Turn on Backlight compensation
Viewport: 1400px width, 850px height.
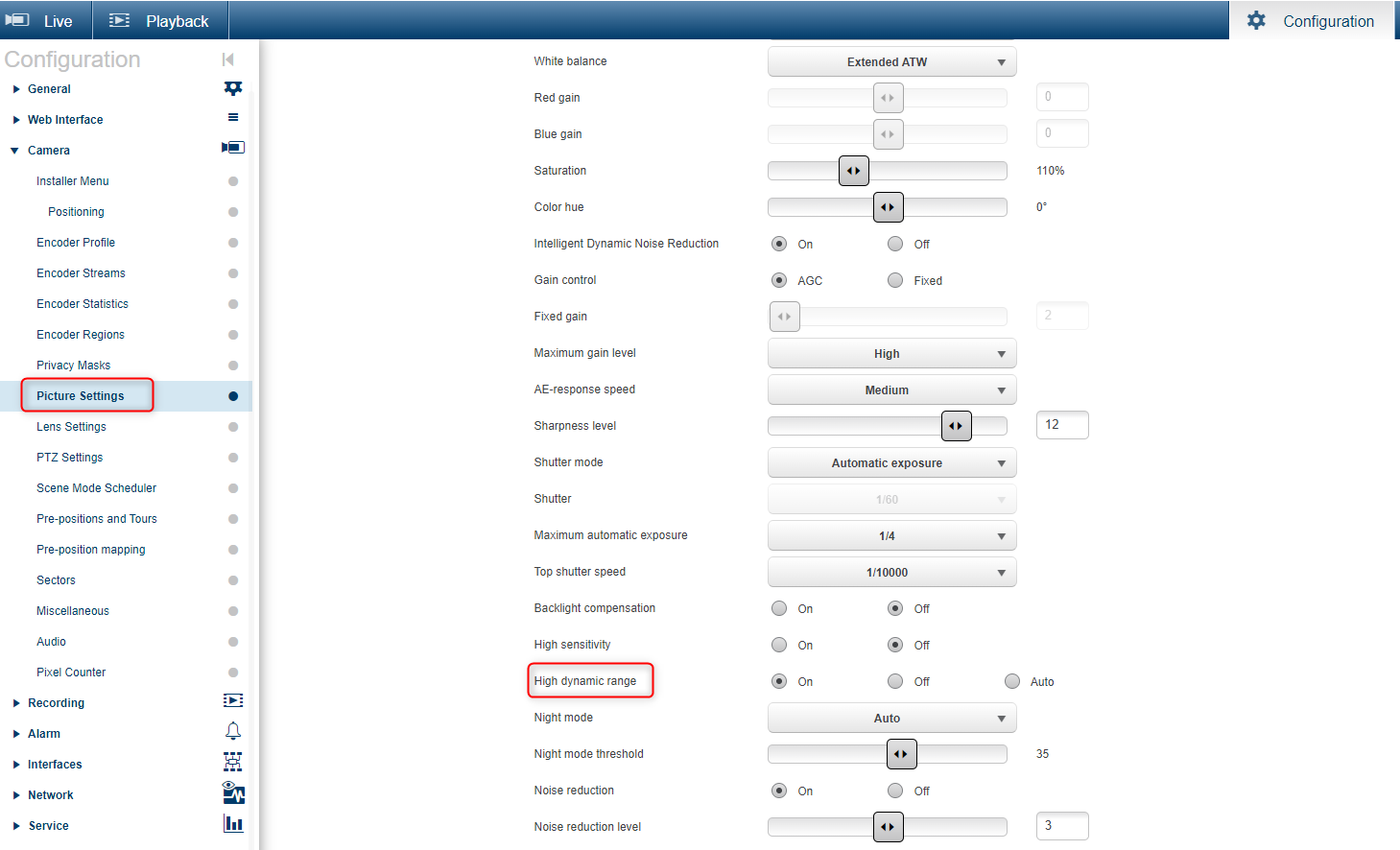(779, 609)
